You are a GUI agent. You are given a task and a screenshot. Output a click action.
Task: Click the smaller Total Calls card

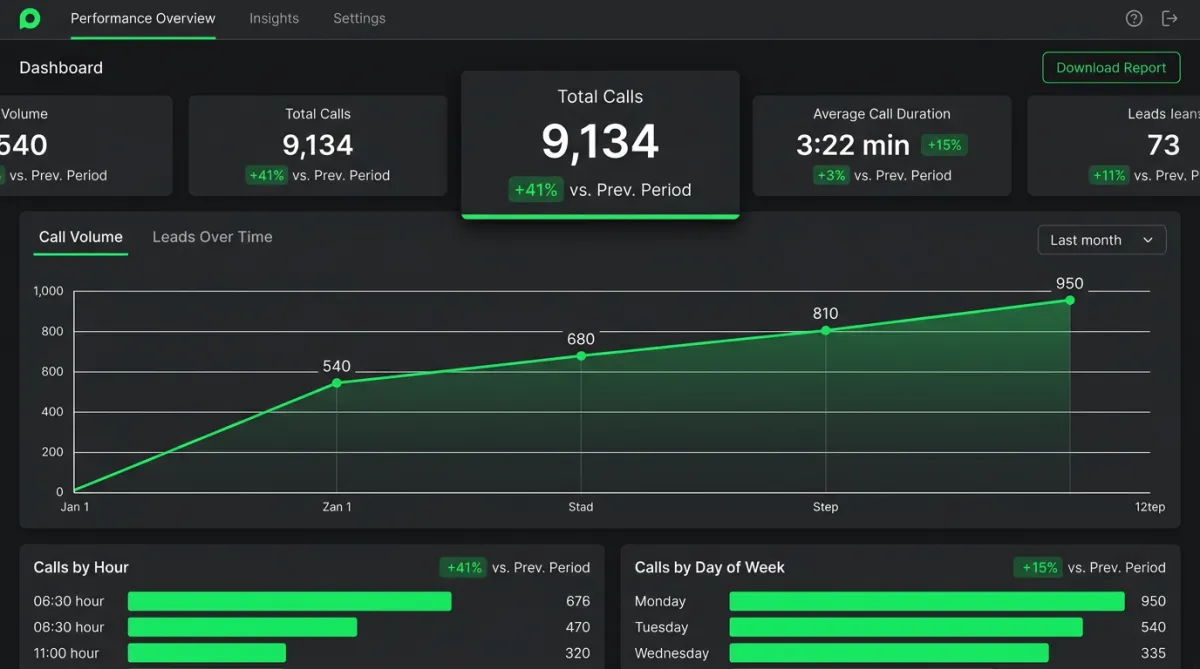point(318,145)
